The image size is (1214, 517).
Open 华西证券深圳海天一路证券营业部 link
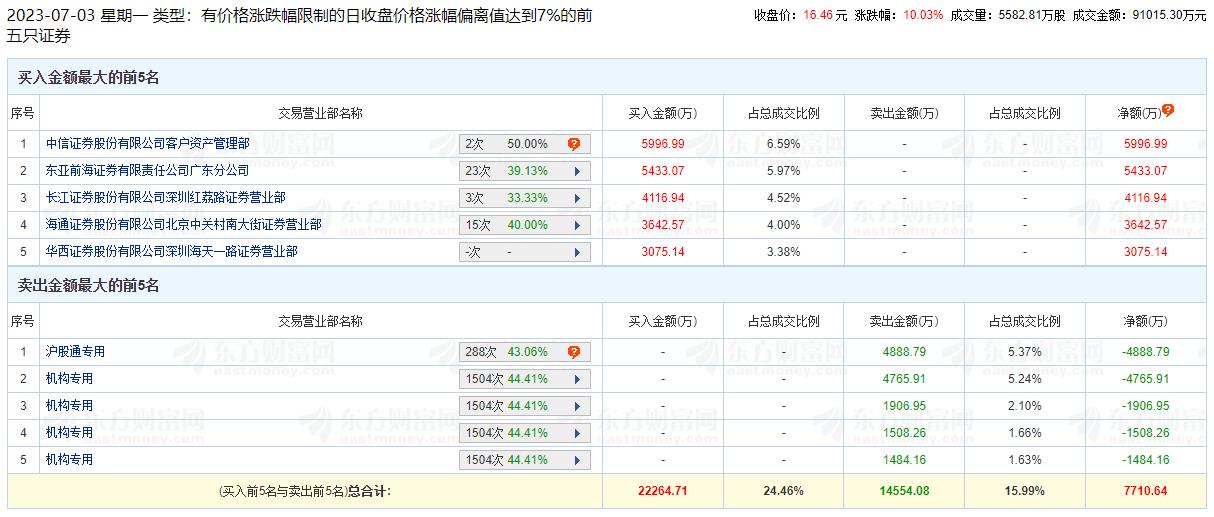coord(171,252)
